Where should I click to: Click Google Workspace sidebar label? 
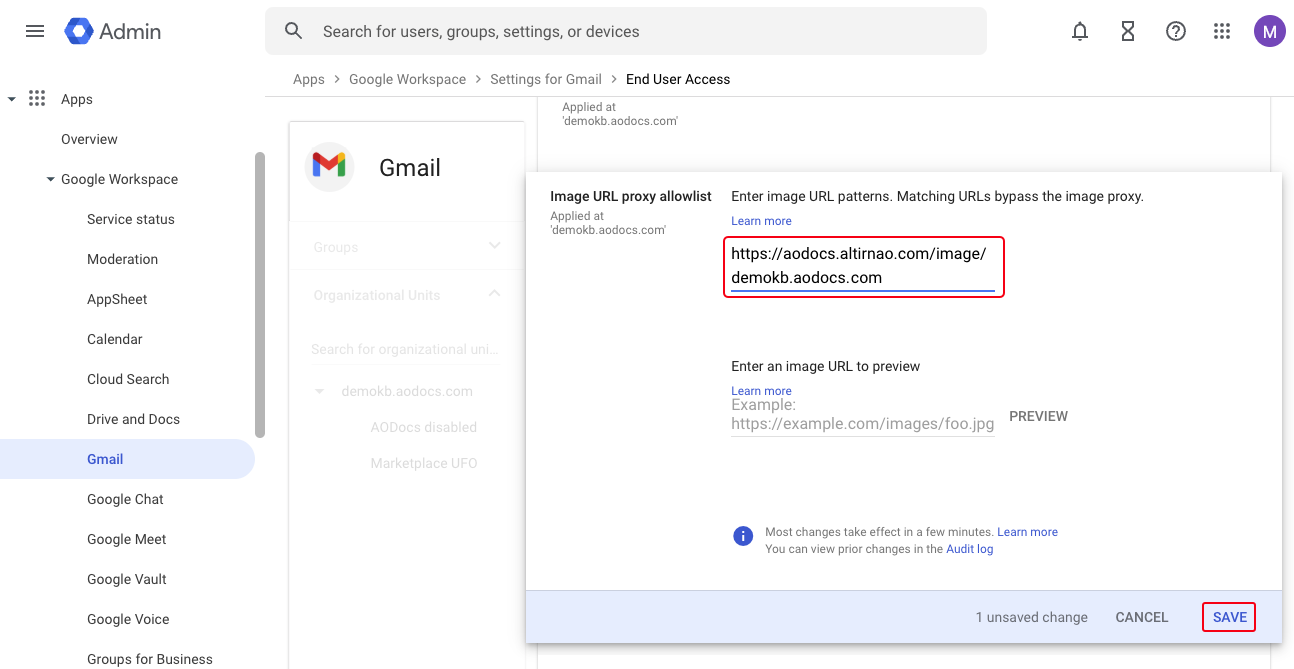point(120,179)
